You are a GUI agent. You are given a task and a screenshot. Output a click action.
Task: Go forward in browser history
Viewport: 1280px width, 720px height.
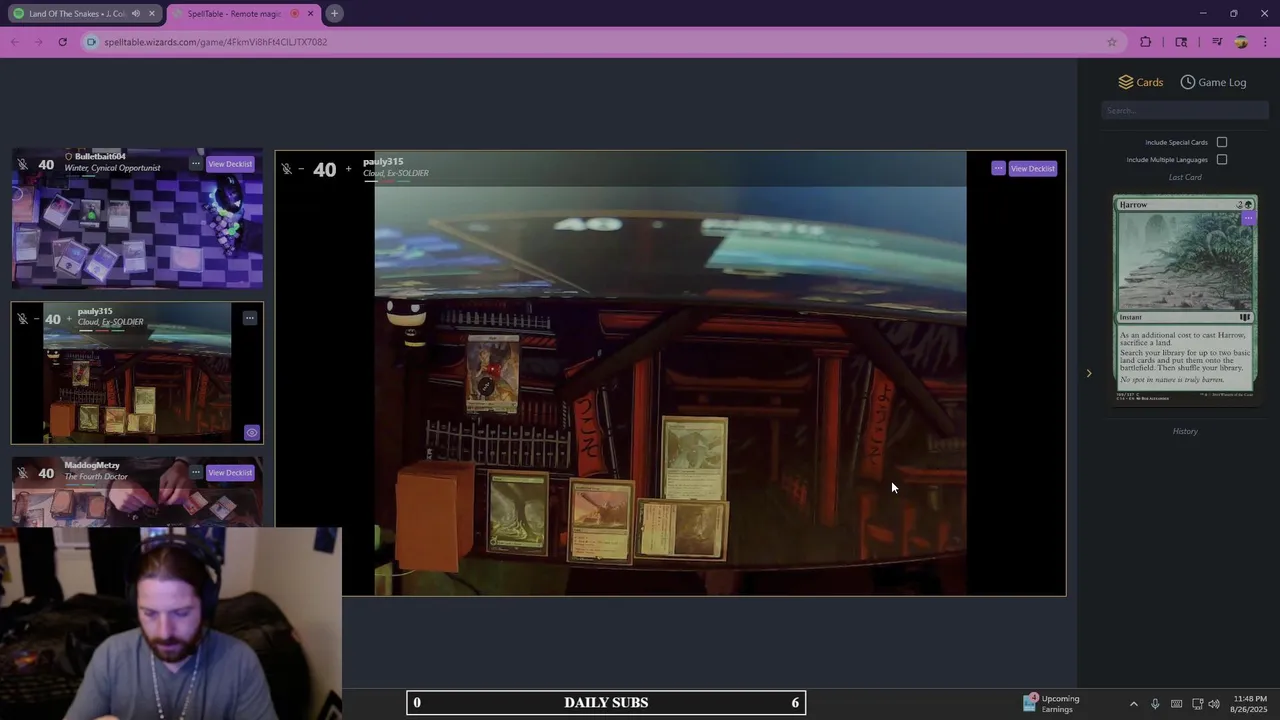click(x=38, y=42)
